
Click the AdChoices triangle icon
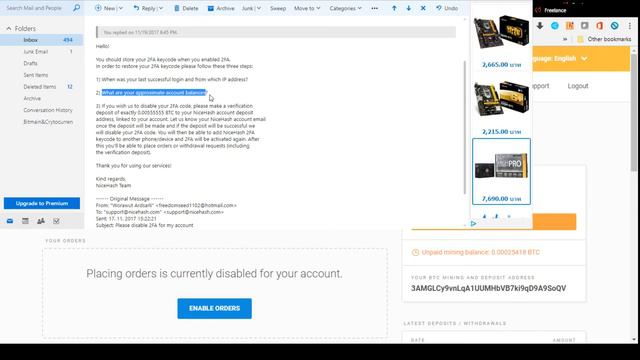point(473,224)
